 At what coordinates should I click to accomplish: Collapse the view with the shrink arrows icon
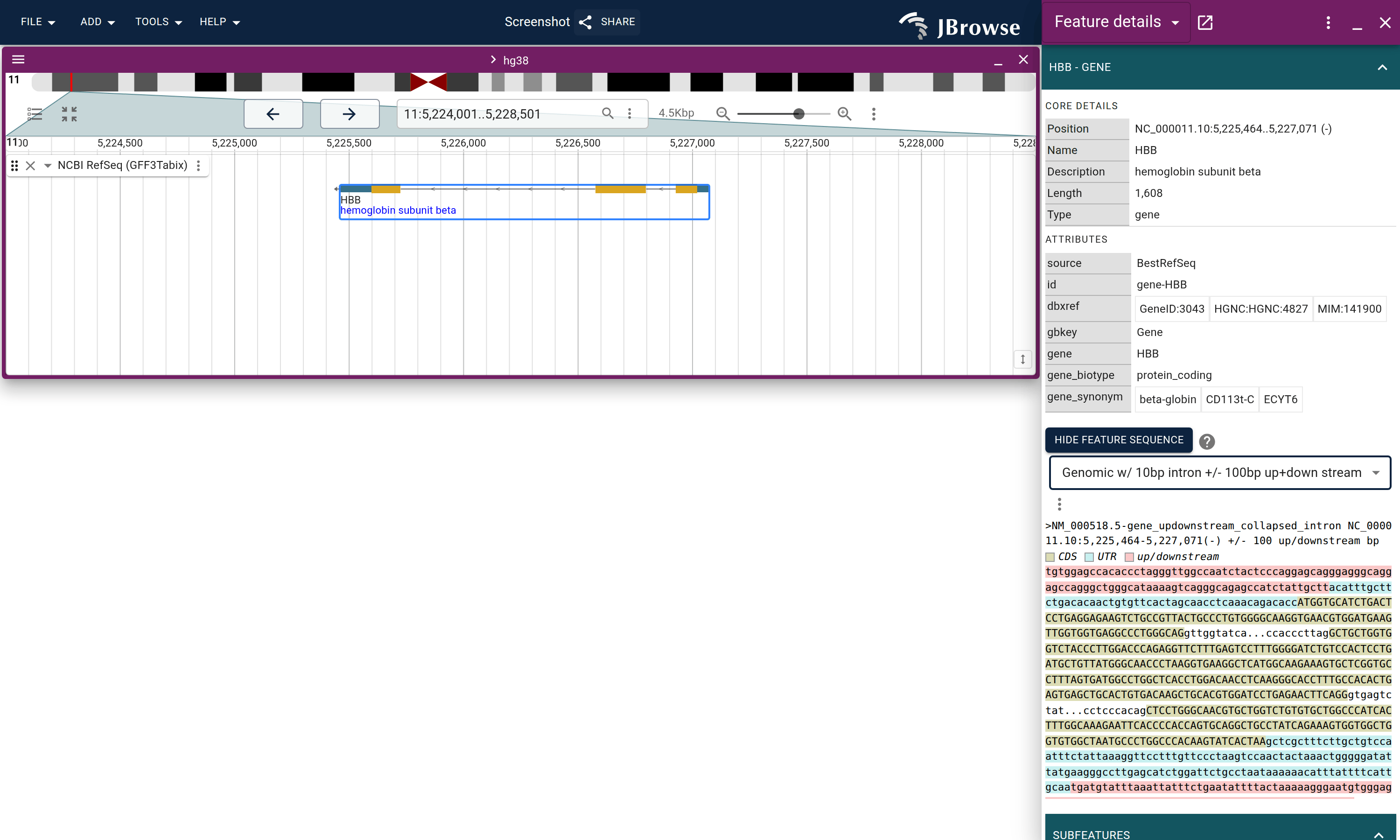[69, 114]
